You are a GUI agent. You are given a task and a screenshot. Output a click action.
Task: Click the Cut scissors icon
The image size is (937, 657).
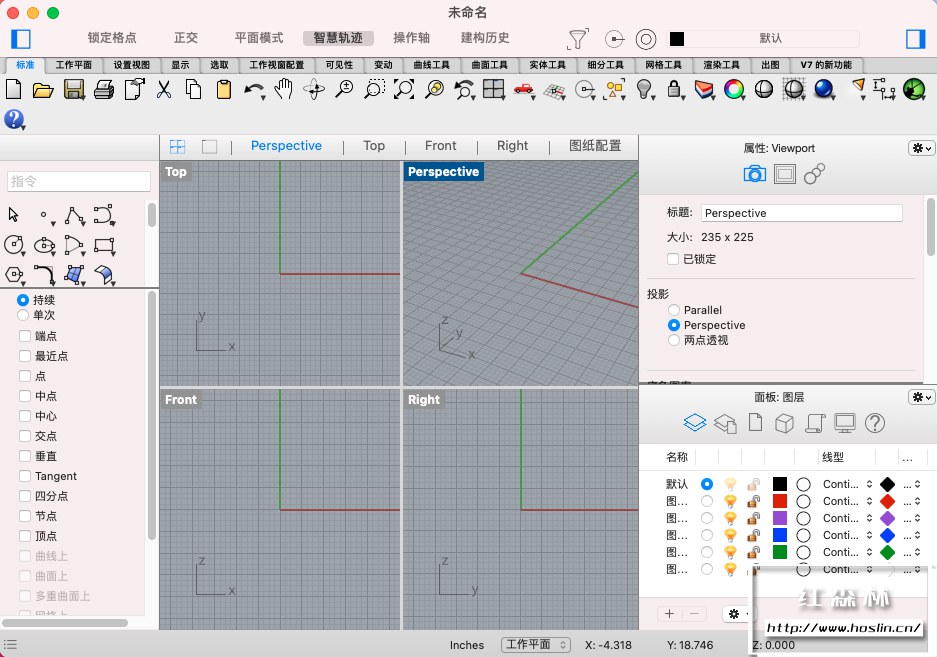click(x=164, y=90)
